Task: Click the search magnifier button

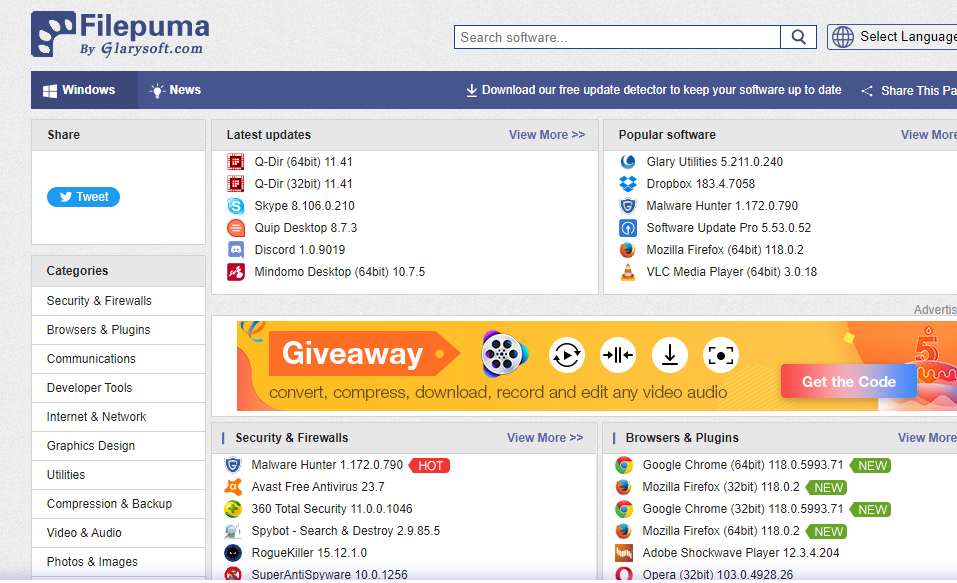Action: coord(798,37)
